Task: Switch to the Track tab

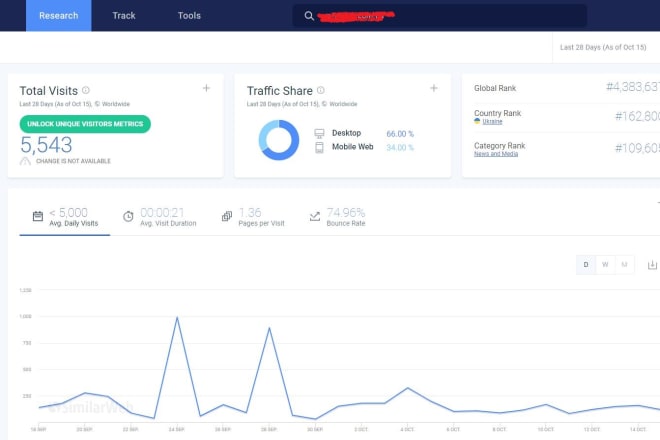Action: tap(124, 16)
